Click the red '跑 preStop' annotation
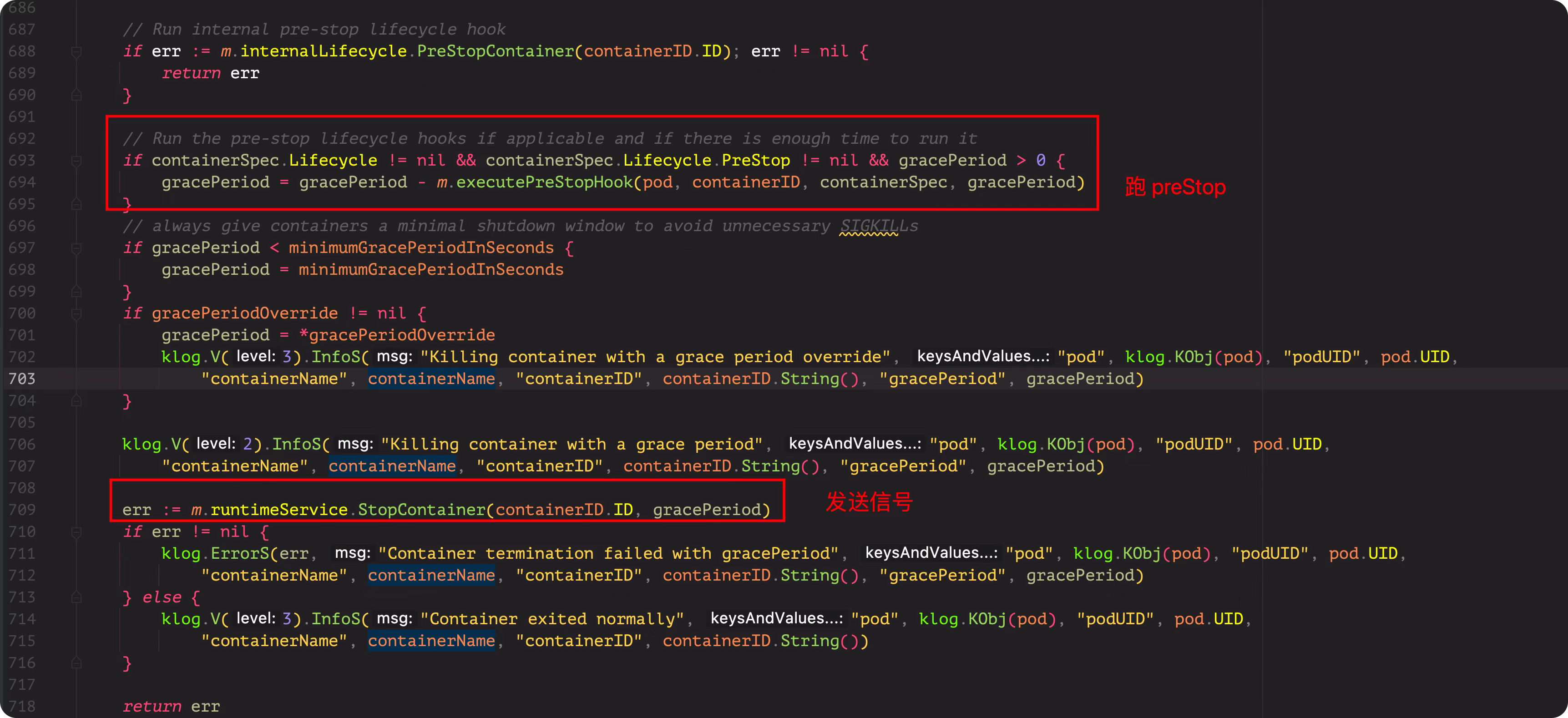 [1175, 187]
